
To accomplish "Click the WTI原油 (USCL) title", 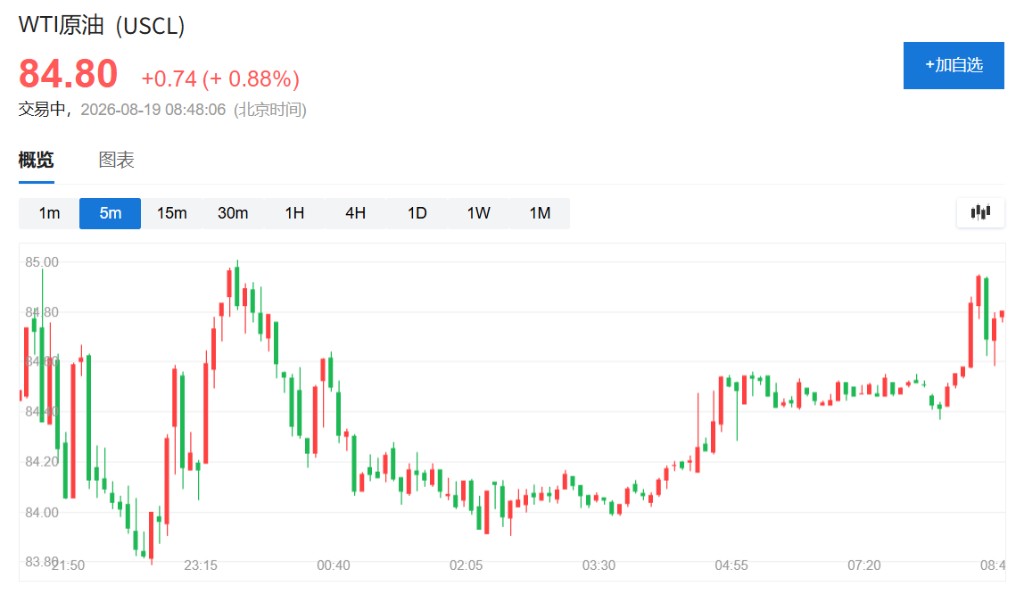I will [x=102, y=25].
